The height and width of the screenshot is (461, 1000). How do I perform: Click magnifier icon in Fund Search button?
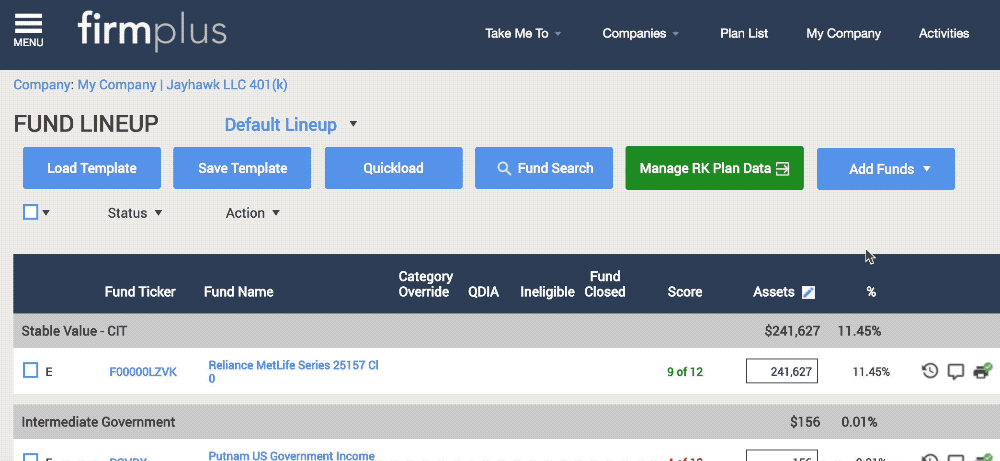point(504,168)
